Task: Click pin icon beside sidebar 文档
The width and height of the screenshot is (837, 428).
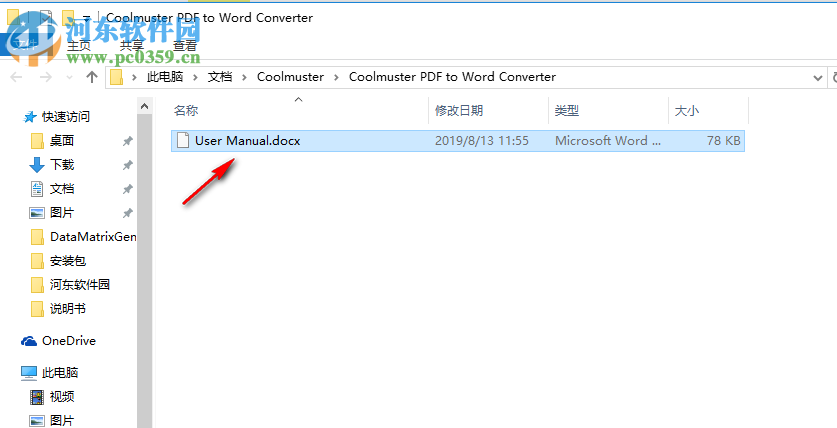Action: click(x=128, y=189)
